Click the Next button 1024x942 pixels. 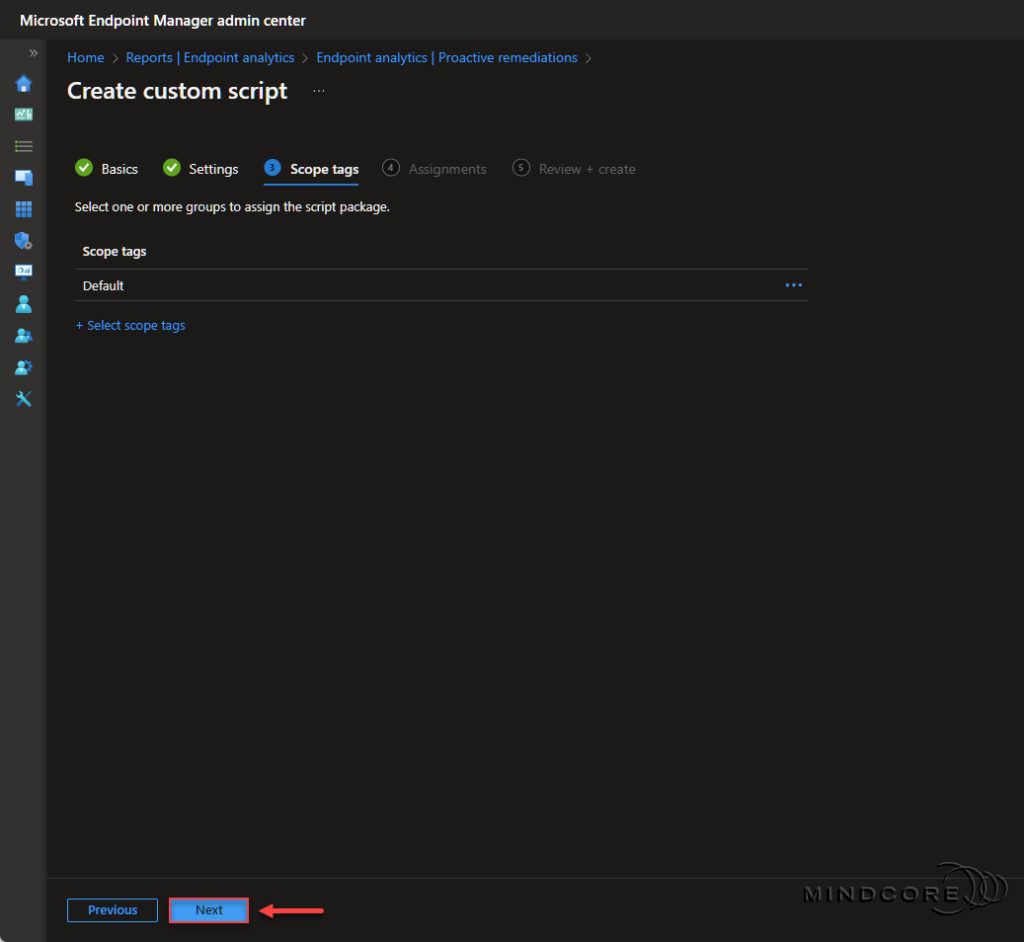coord(208,910)
